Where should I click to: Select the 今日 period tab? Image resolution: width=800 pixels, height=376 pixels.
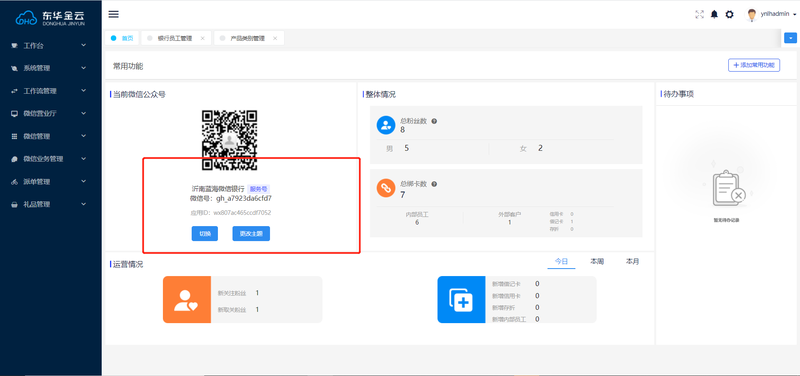[x=561, y=261]
